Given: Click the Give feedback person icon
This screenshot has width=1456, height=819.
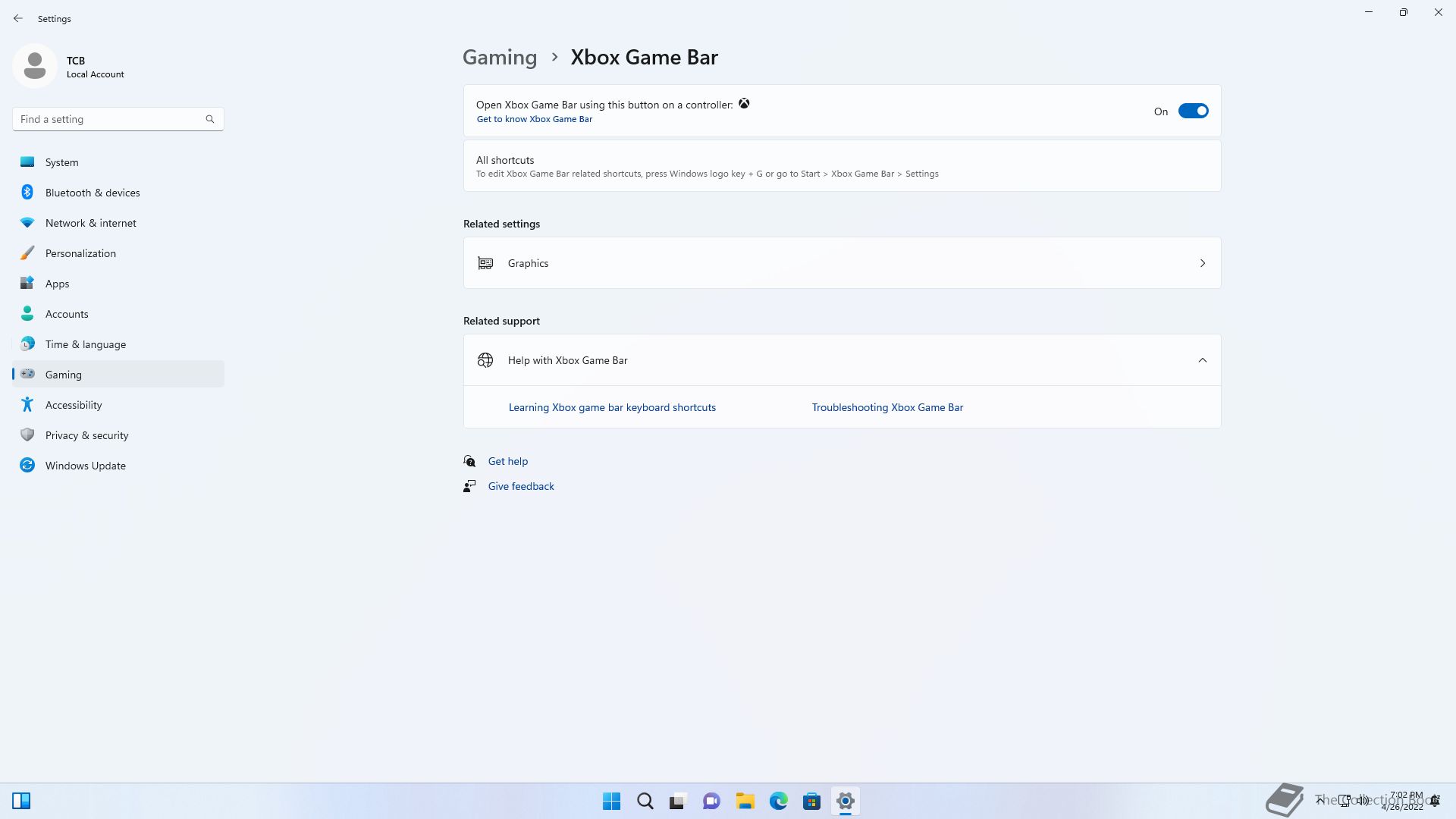Looking at the screenshot, I should click(469, 486).
